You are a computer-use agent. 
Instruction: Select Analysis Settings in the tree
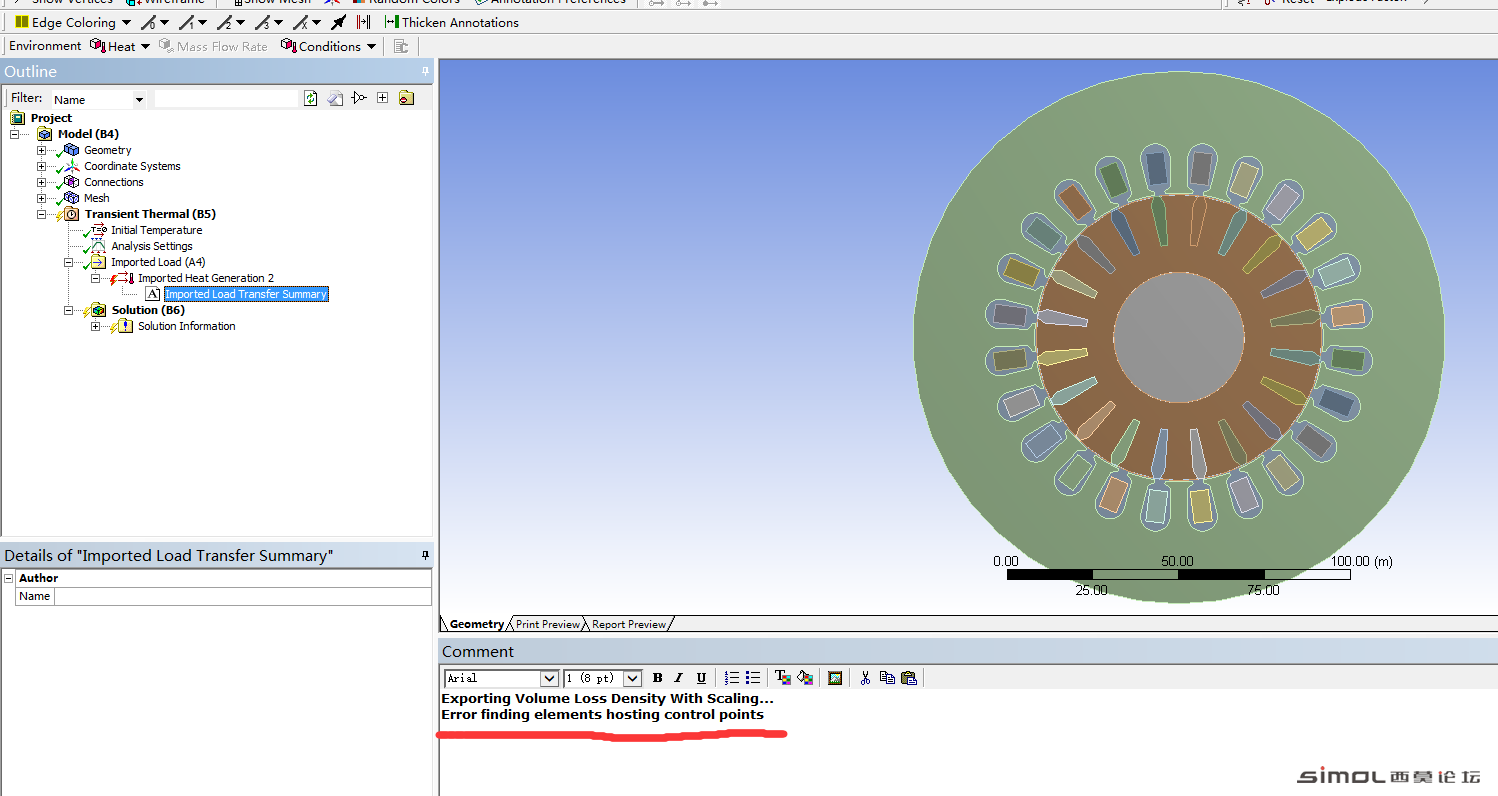coord(152,246)
